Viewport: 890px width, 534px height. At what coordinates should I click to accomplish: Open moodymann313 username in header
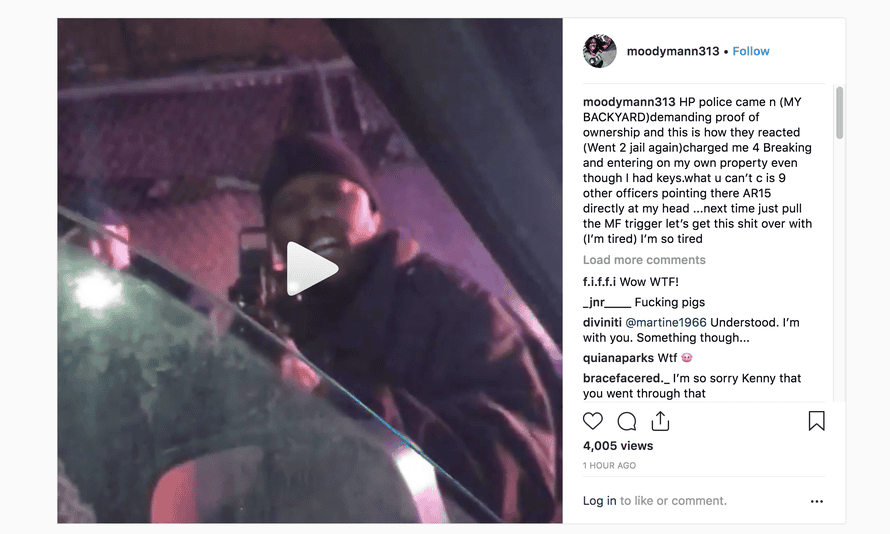click(x=673, y=51)
